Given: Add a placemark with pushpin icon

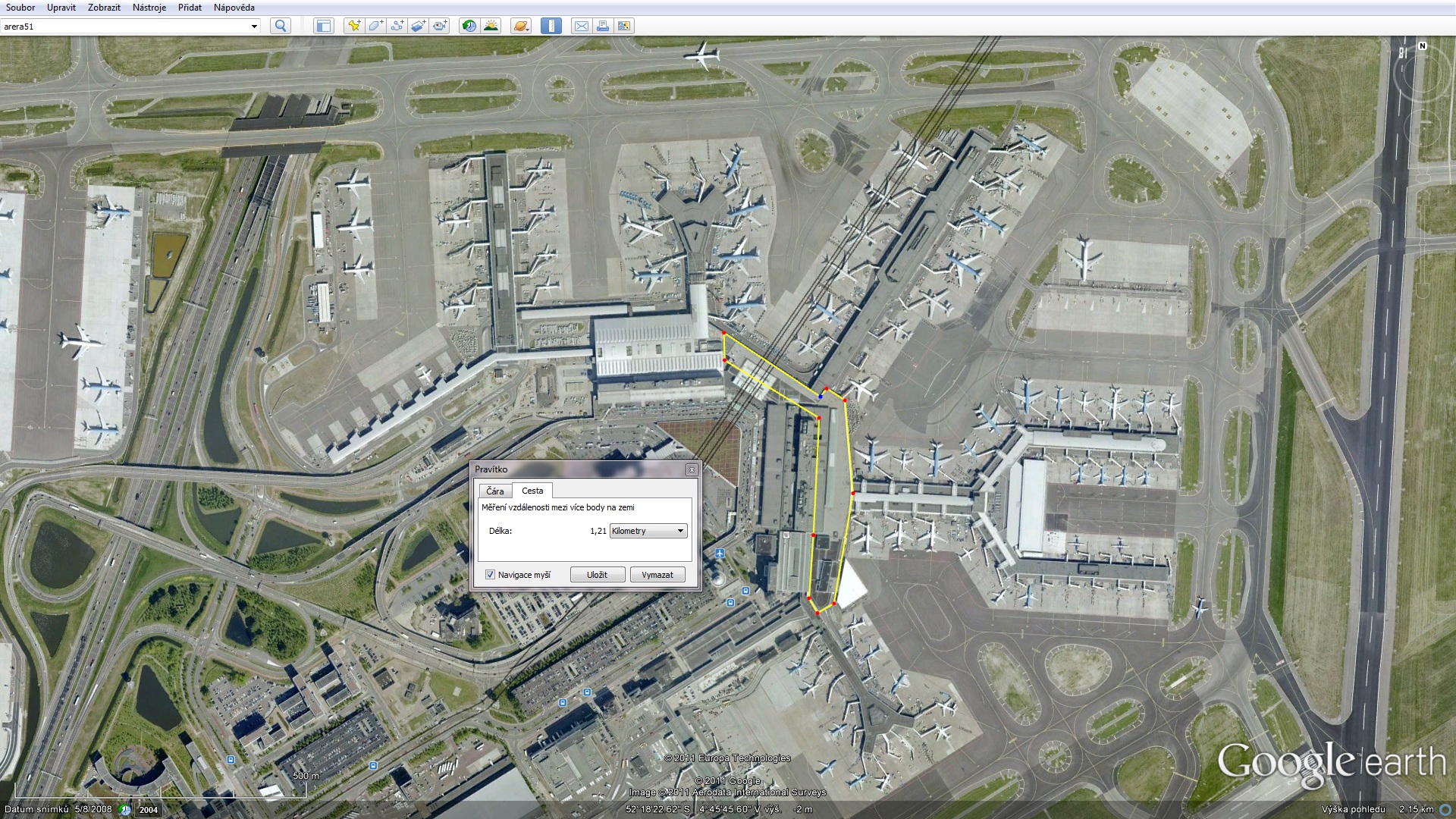Looking at the screenshot, I should point(354,26).
